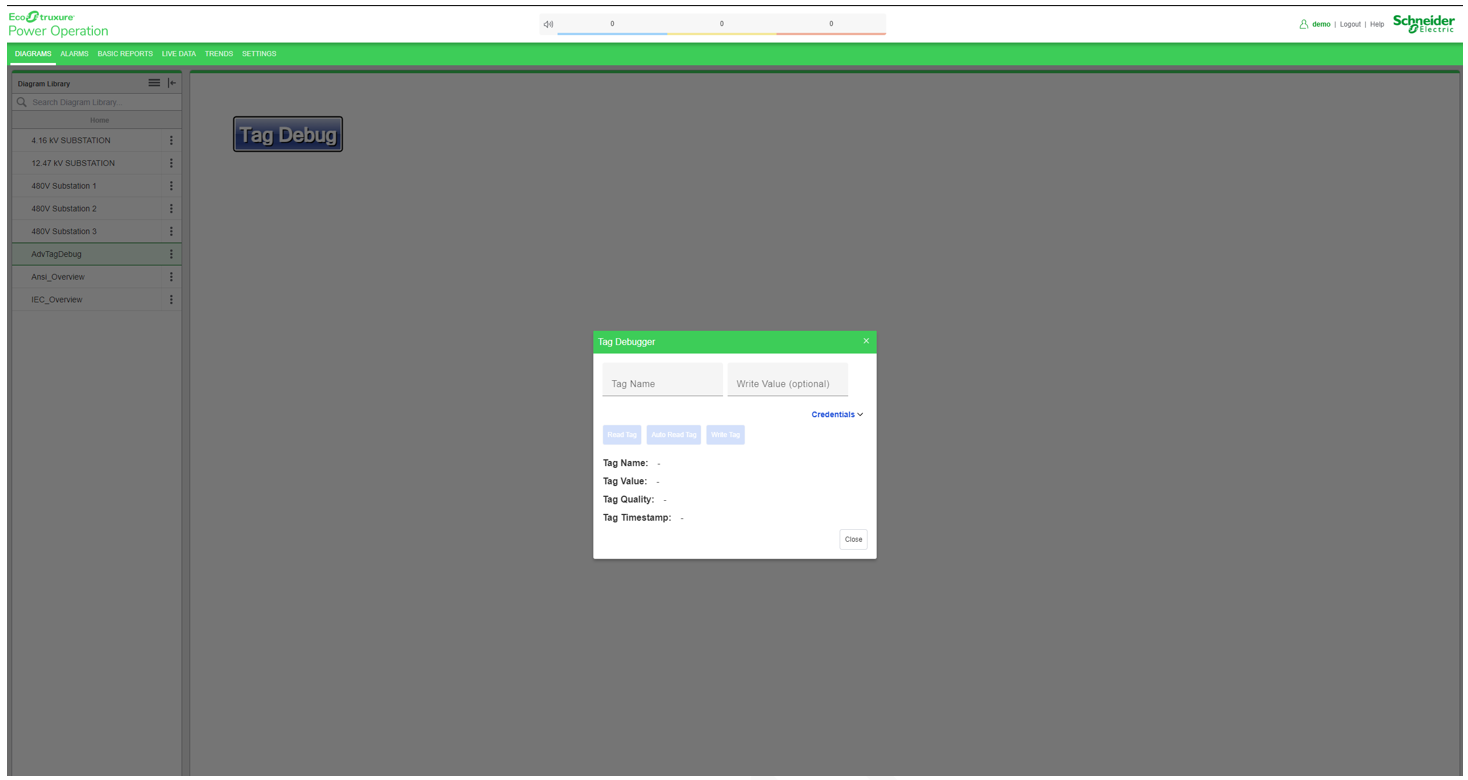Select the IEC_Overview diagram
The image size is (1468, 780).
(x=57, y=300)
